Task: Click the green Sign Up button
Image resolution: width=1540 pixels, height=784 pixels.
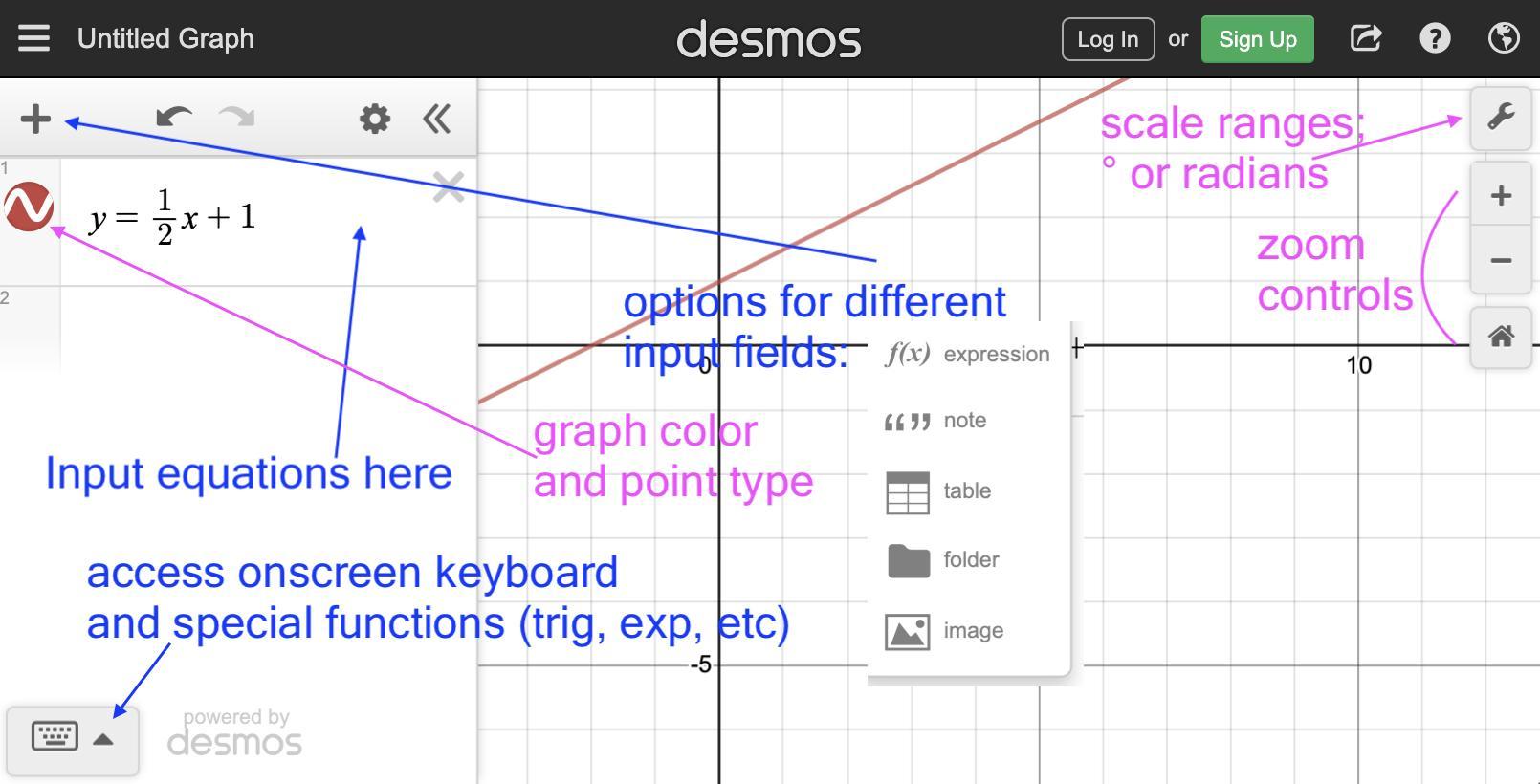Action: pyautogui.click(x=1257, y=39)
